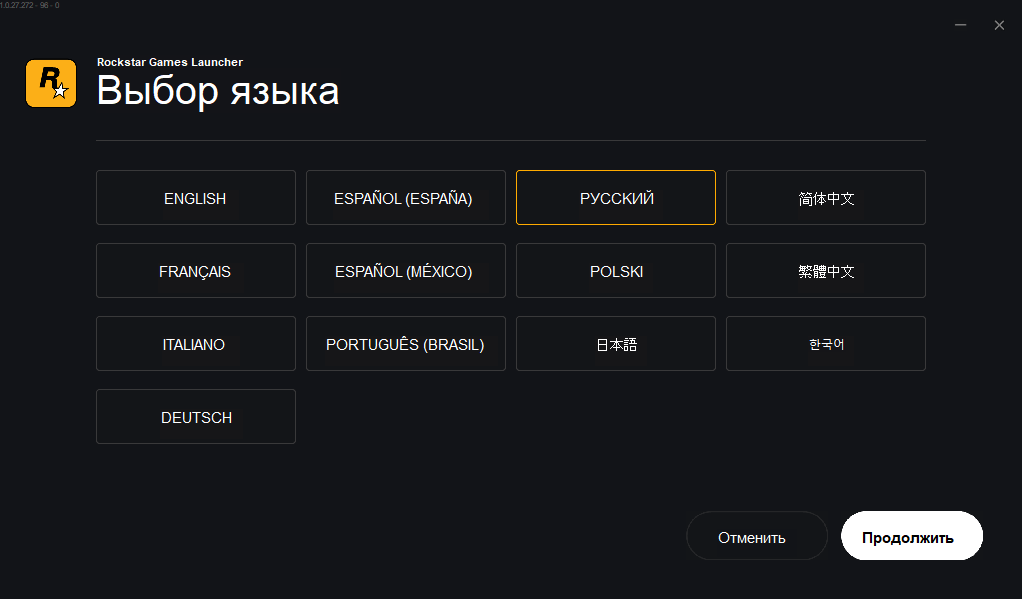This screenshot has height=599, width=1022.
Task: Choose FRANÇAIS as the language
Action: tap(196, 270)
